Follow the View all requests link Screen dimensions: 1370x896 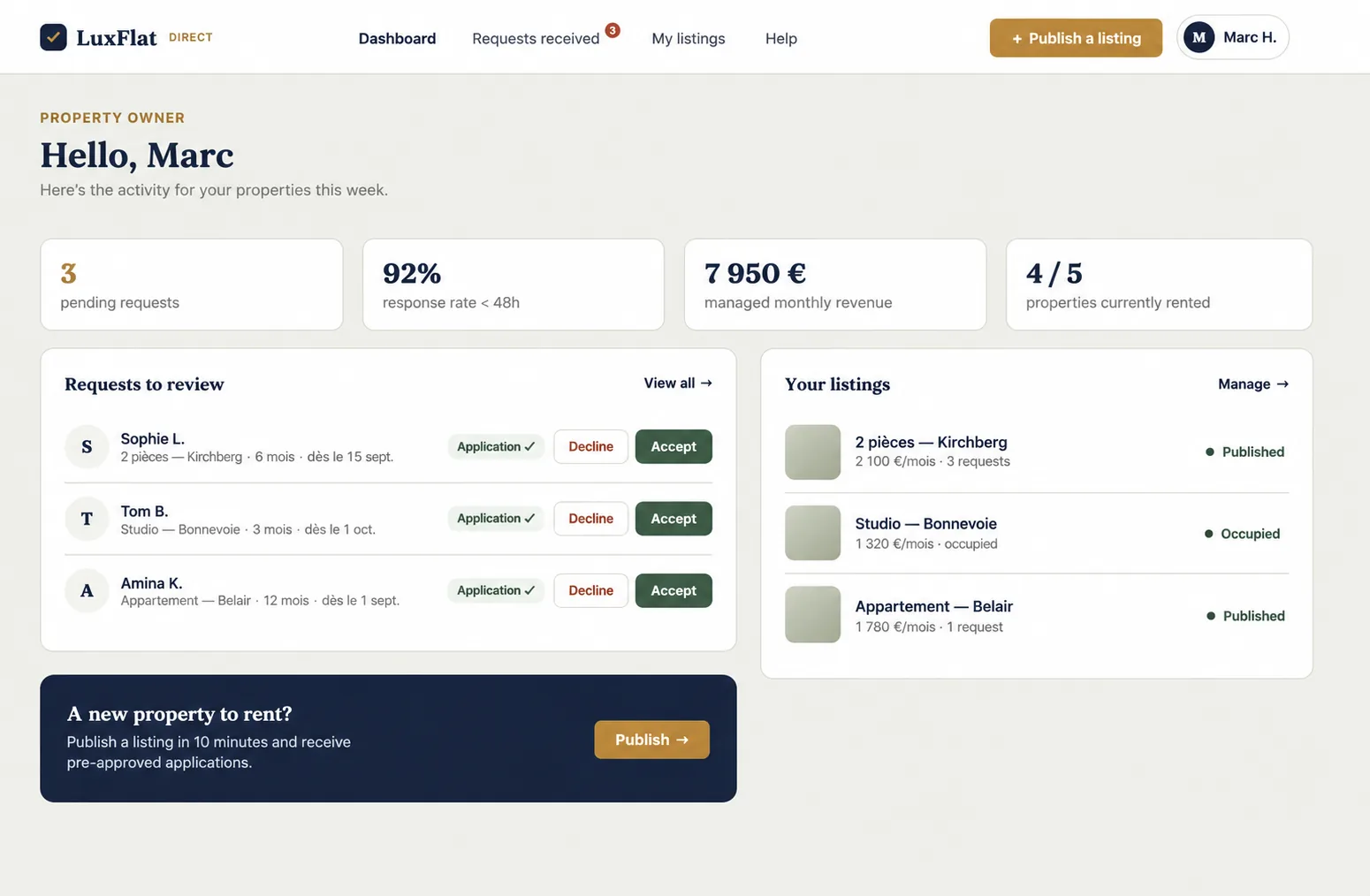pos(678,383)
